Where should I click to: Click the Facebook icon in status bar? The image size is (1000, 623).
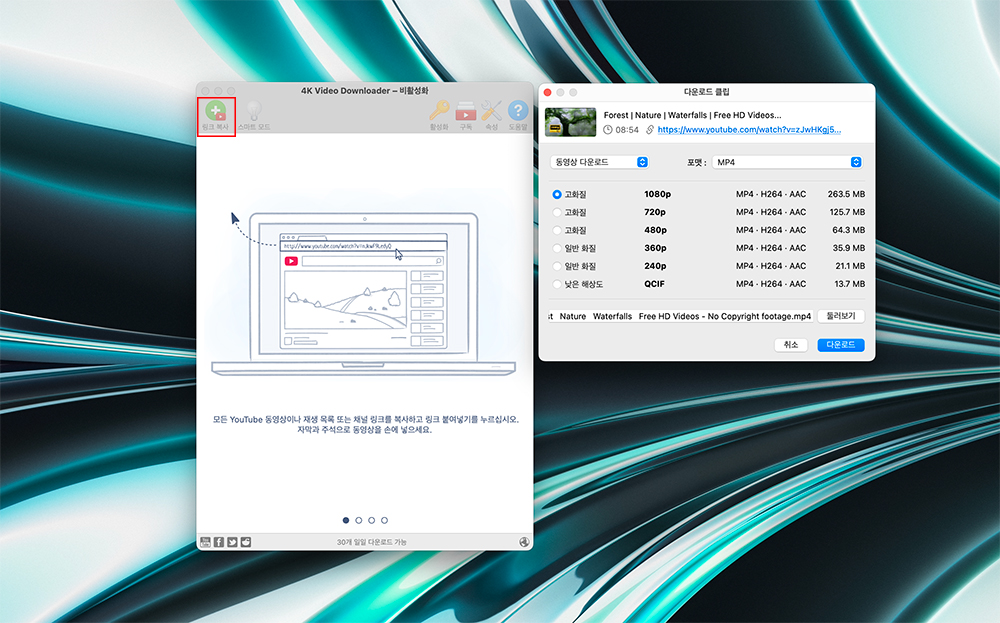tap(219, 542)
